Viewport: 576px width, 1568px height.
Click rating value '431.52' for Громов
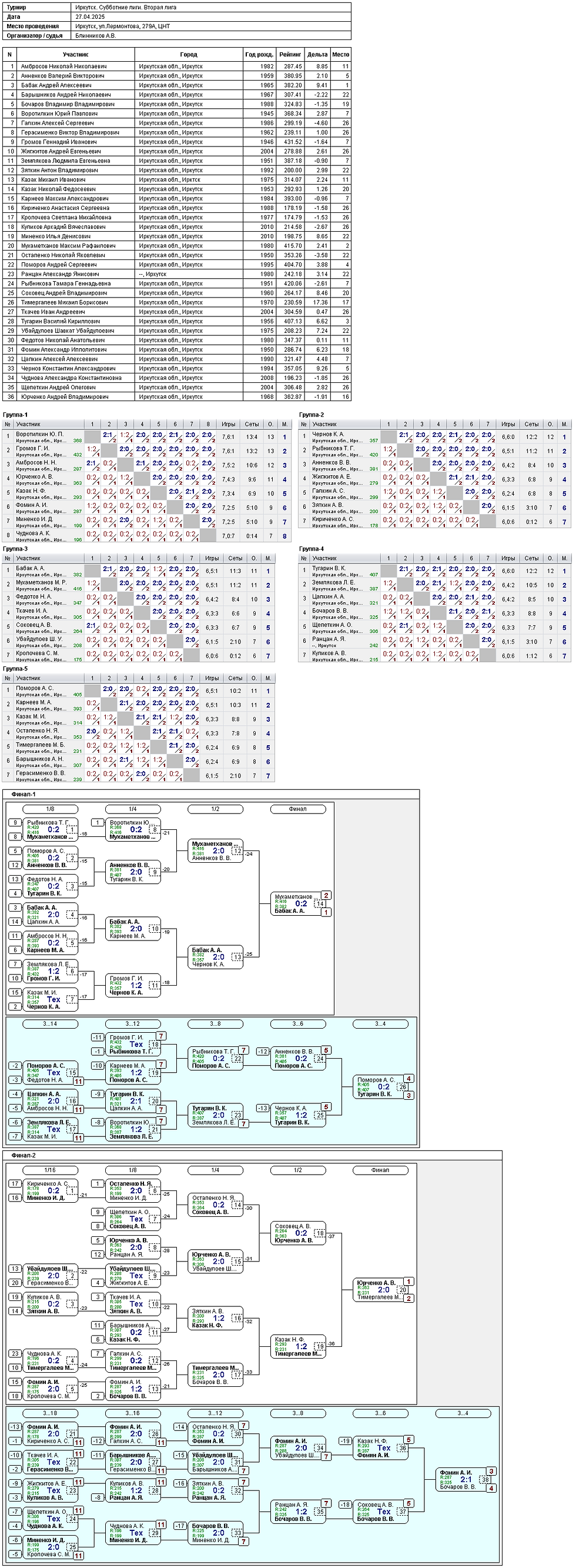pyautogui.click(x=293, y=142)
